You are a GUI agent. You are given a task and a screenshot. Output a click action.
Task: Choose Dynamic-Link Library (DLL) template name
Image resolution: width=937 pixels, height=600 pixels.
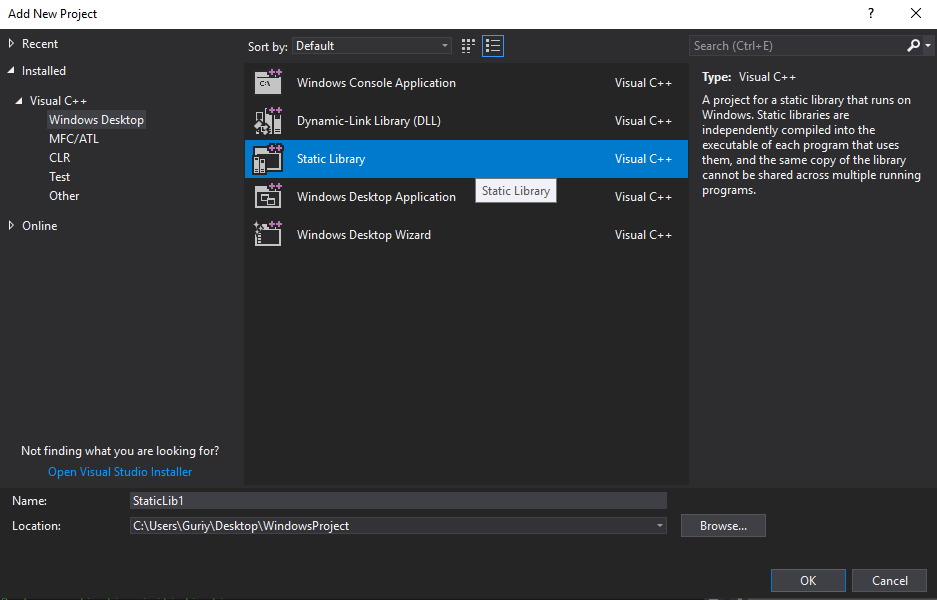[369, 121]
